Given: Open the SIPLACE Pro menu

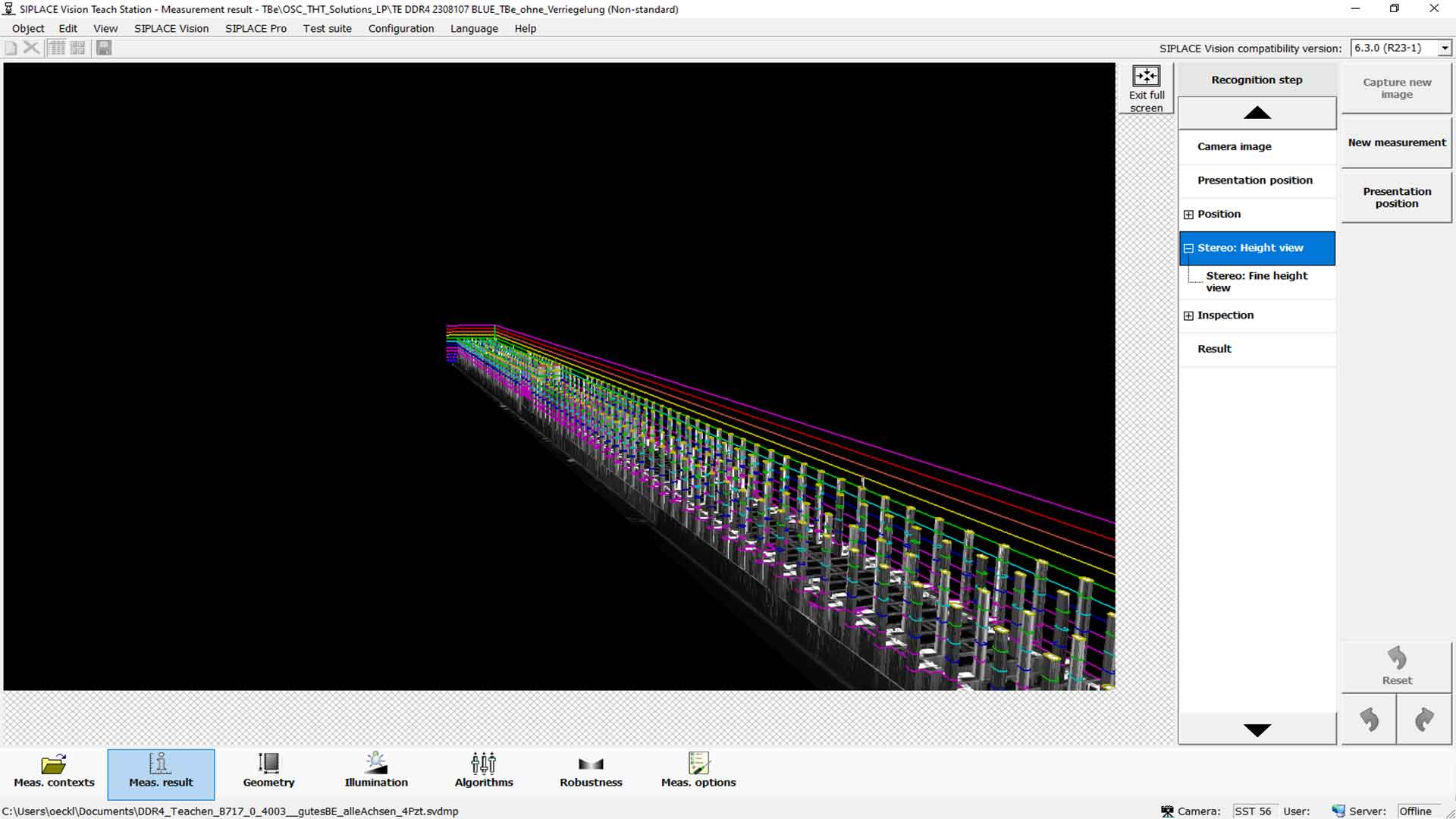Looking at the screenshot, I should (256, 28).
